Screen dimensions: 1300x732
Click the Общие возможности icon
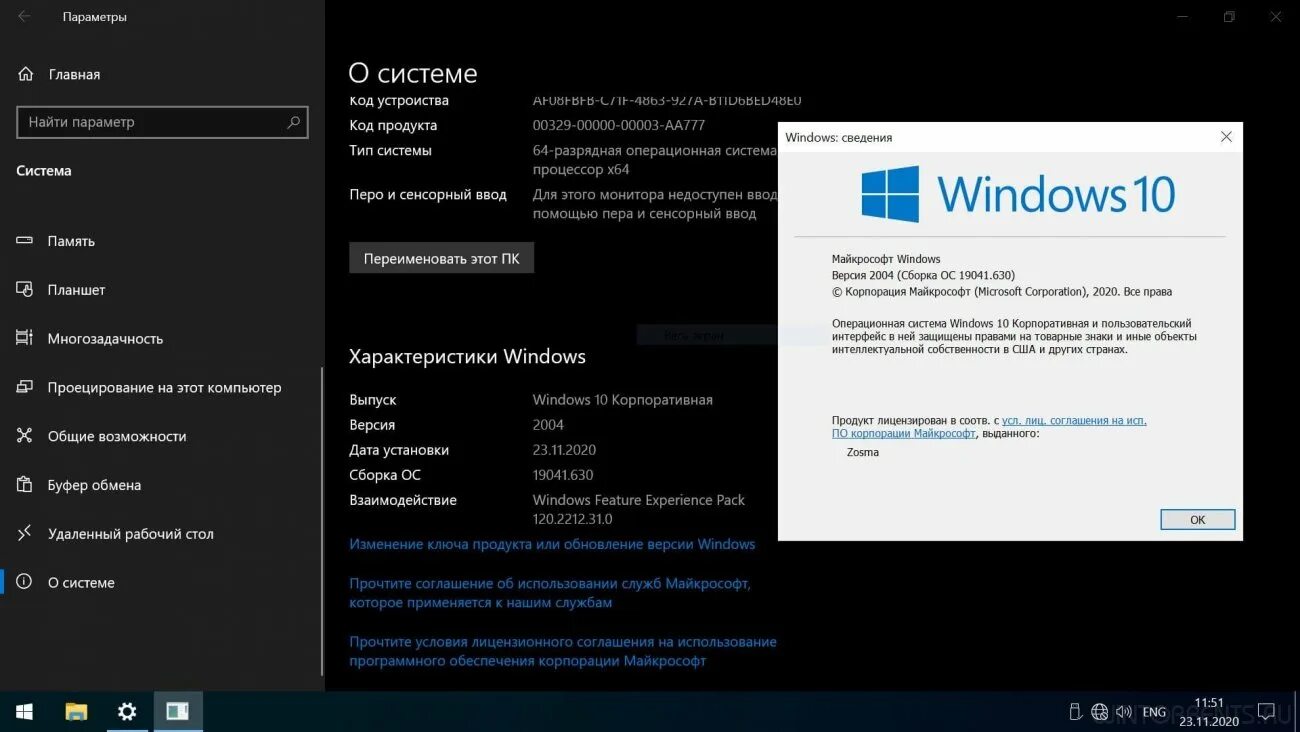25,436
